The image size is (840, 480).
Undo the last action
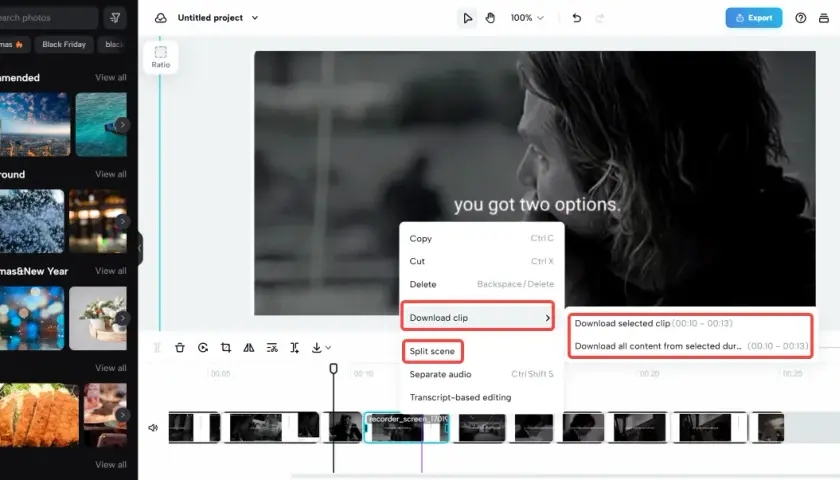coord(576,18)
